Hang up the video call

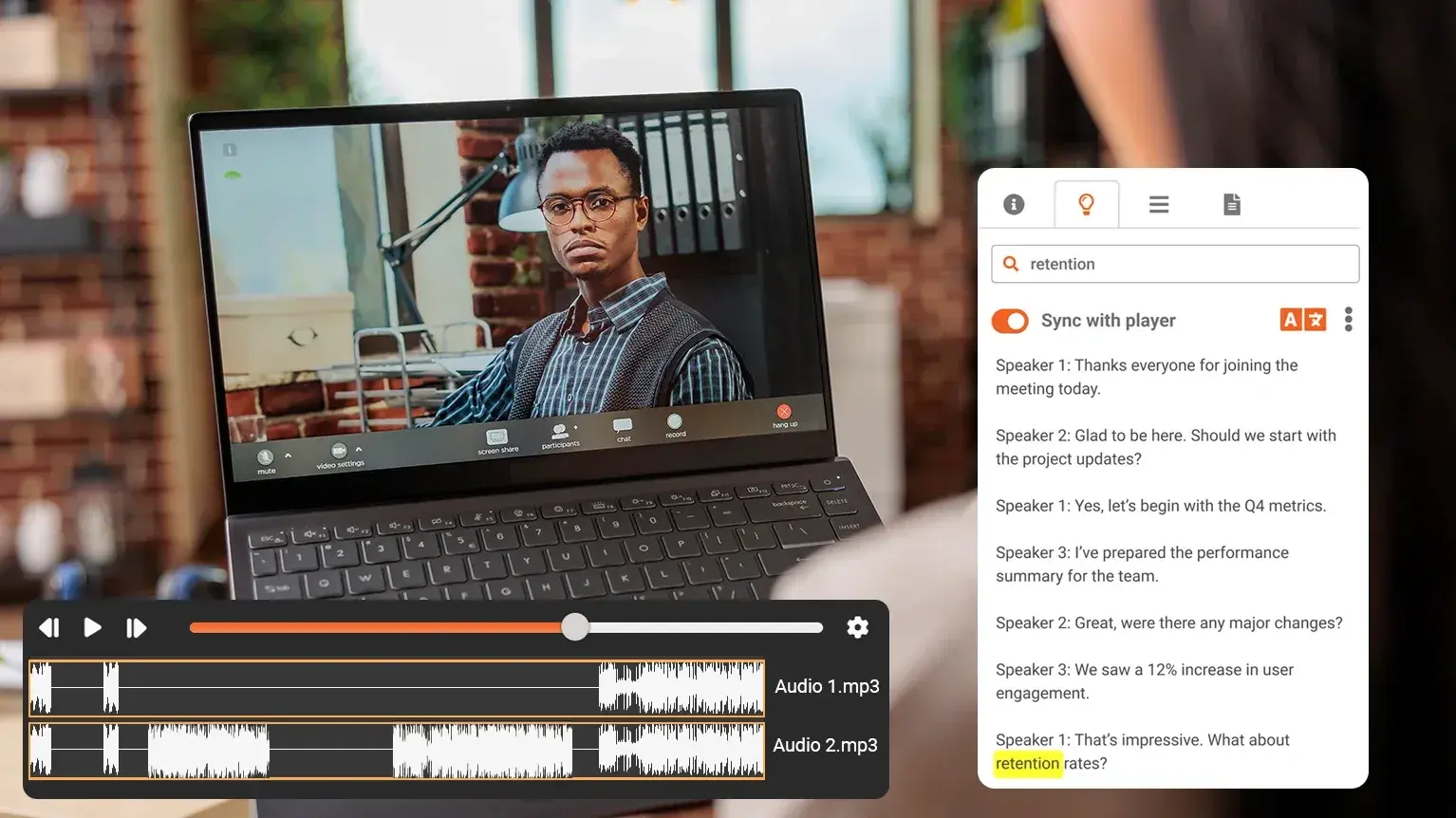(784, 413)
